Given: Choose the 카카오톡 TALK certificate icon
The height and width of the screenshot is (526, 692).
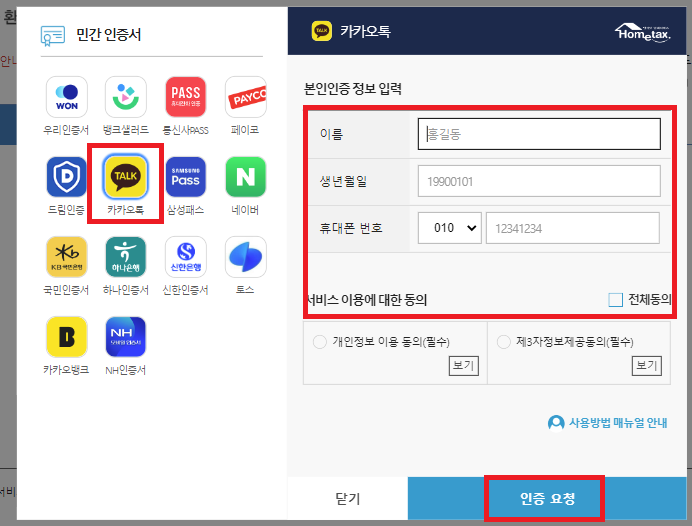Looking at the screenshot, I should click(x=126, y=177).
